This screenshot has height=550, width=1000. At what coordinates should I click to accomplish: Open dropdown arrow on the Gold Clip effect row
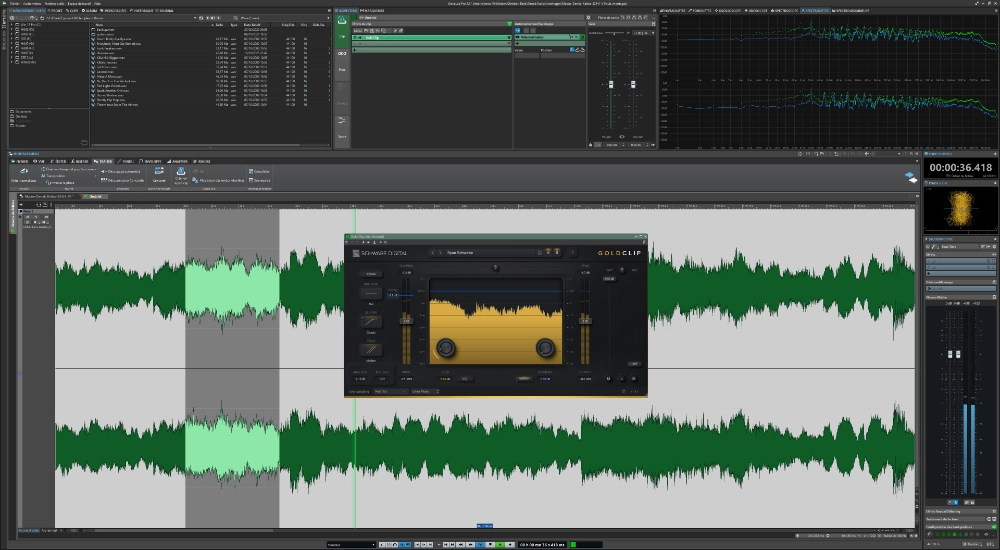click(509, 38)
